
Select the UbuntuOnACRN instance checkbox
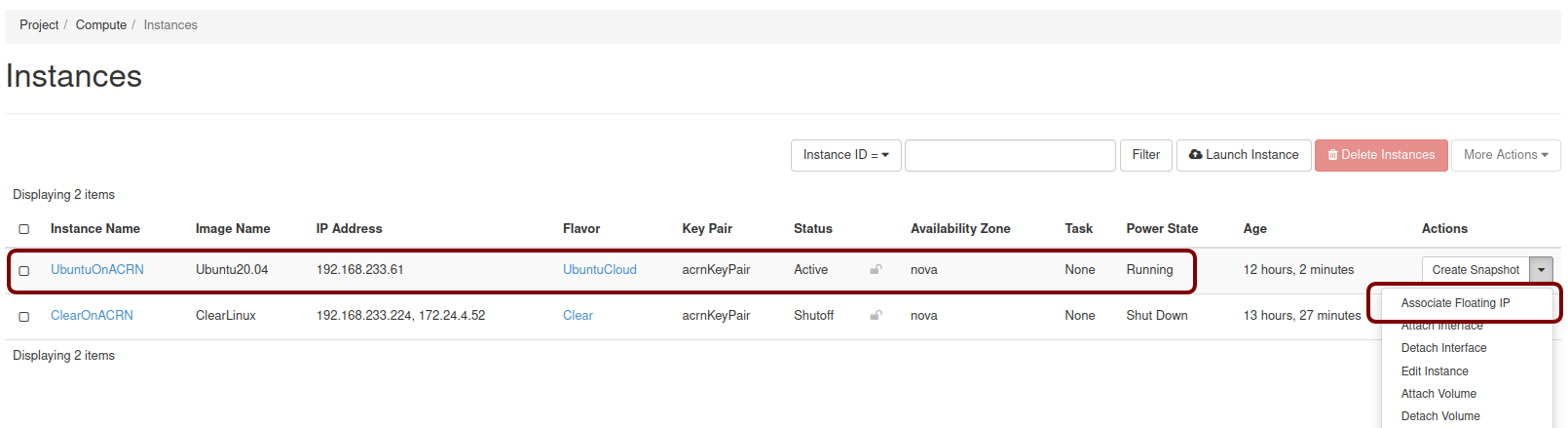pyautogui.click(x=24, y=271)
